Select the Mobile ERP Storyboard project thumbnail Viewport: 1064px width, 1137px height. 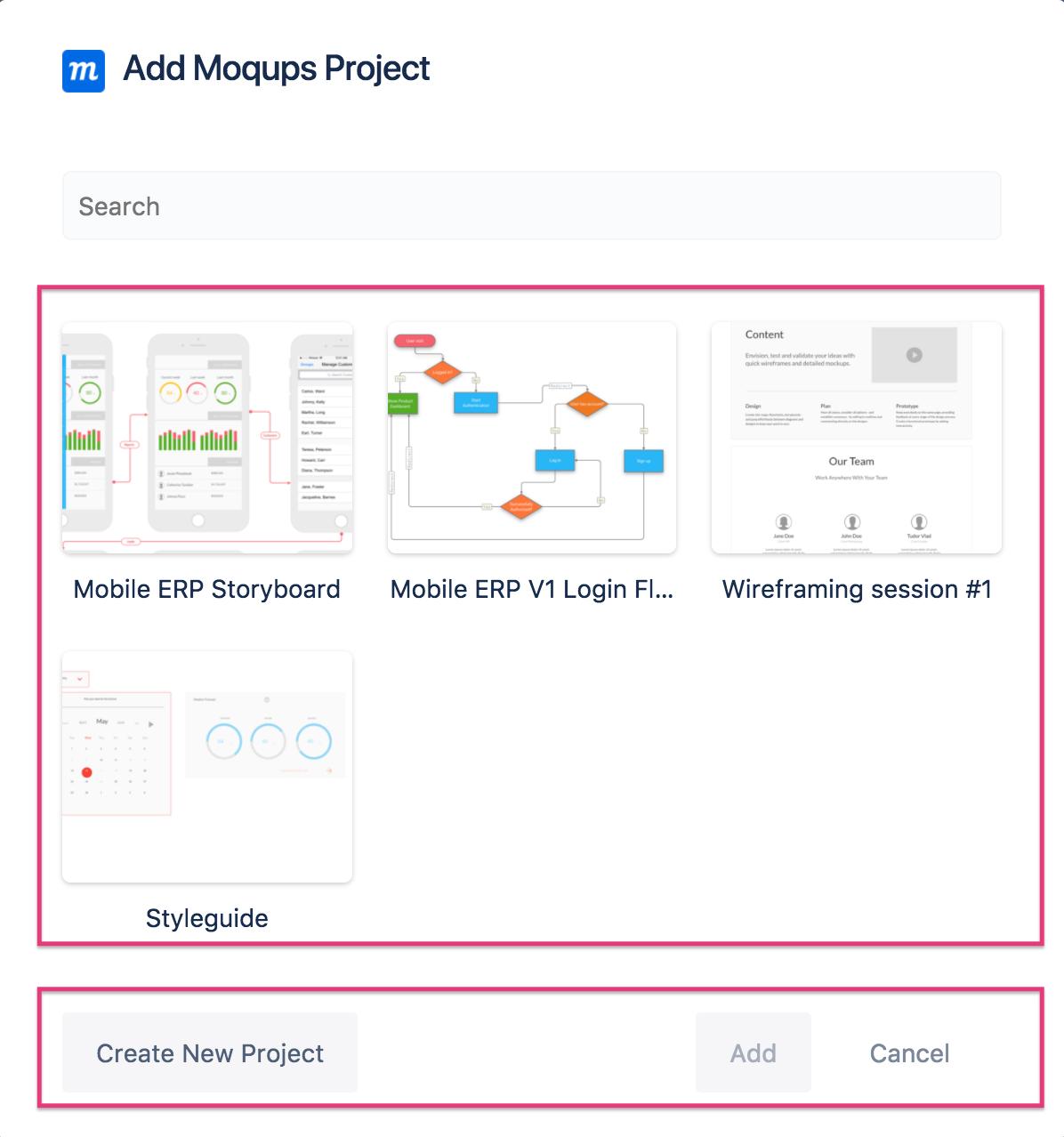coord(207,438)
